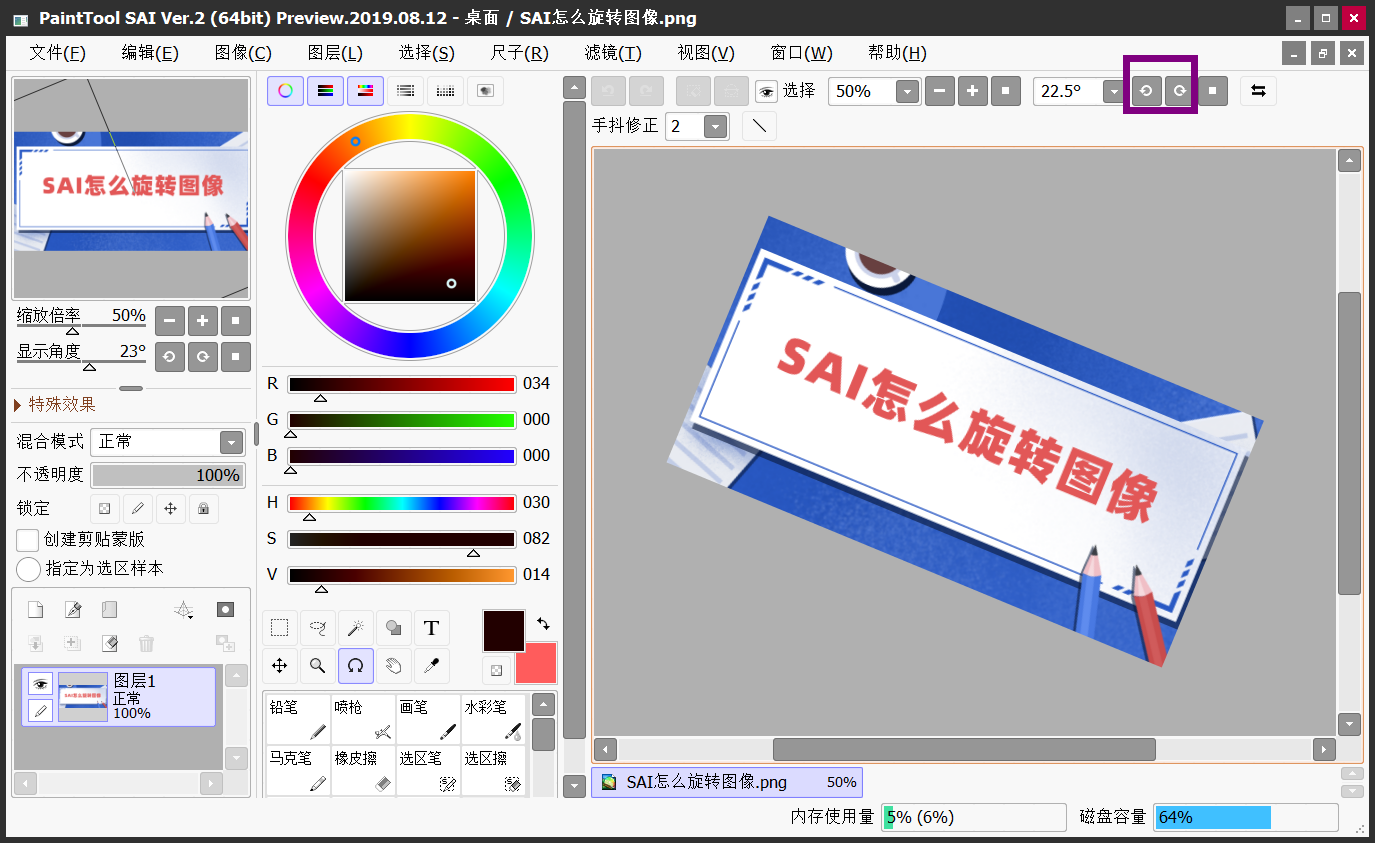Toggle the RGB slider panel

click(x=325, y=91)
